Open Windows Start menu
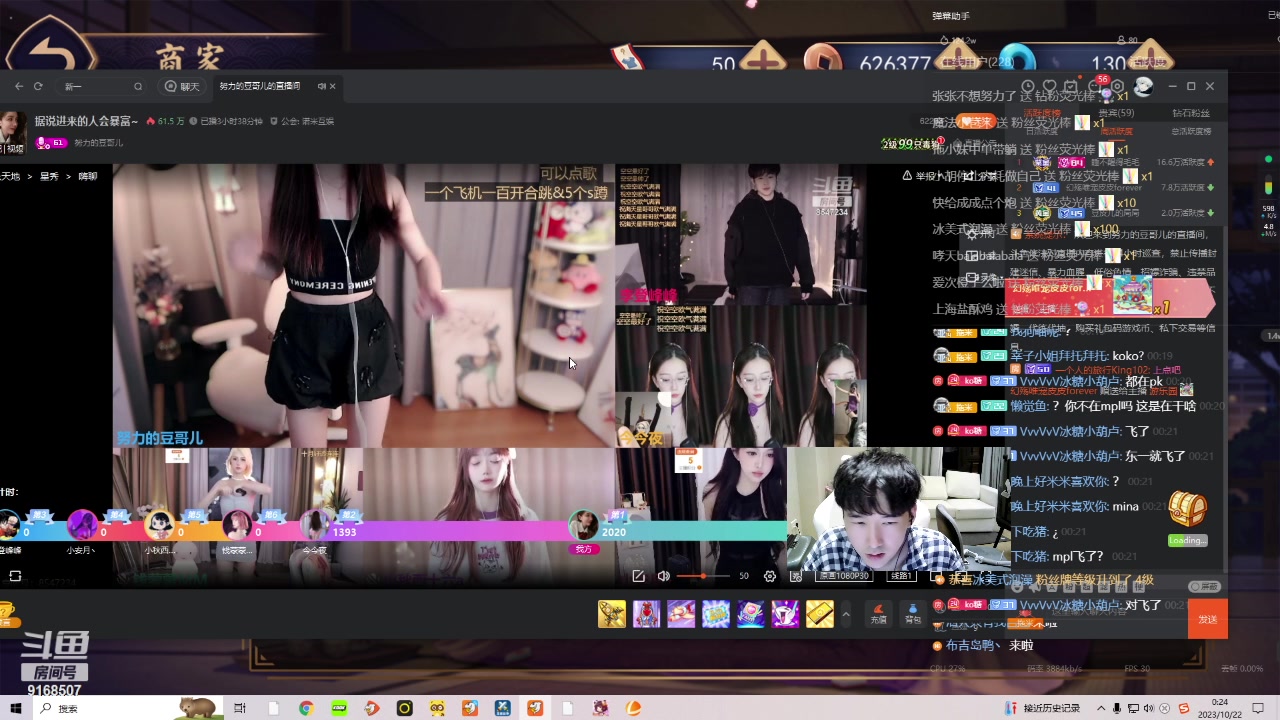This screenshot has height=720, width=1280. click(x=15, y=708)
